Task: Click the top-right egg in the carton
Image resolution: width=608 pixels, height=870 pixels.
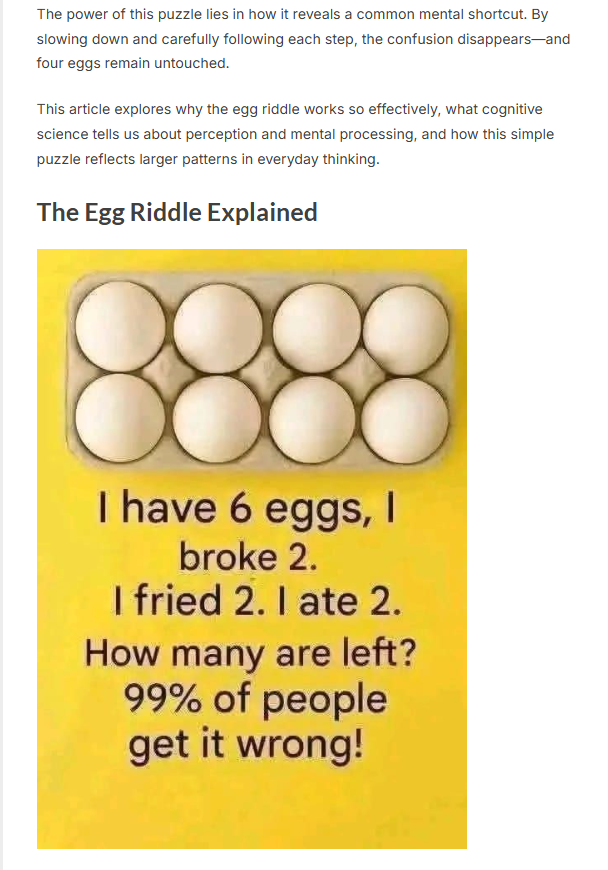Action: pos(405,326)
